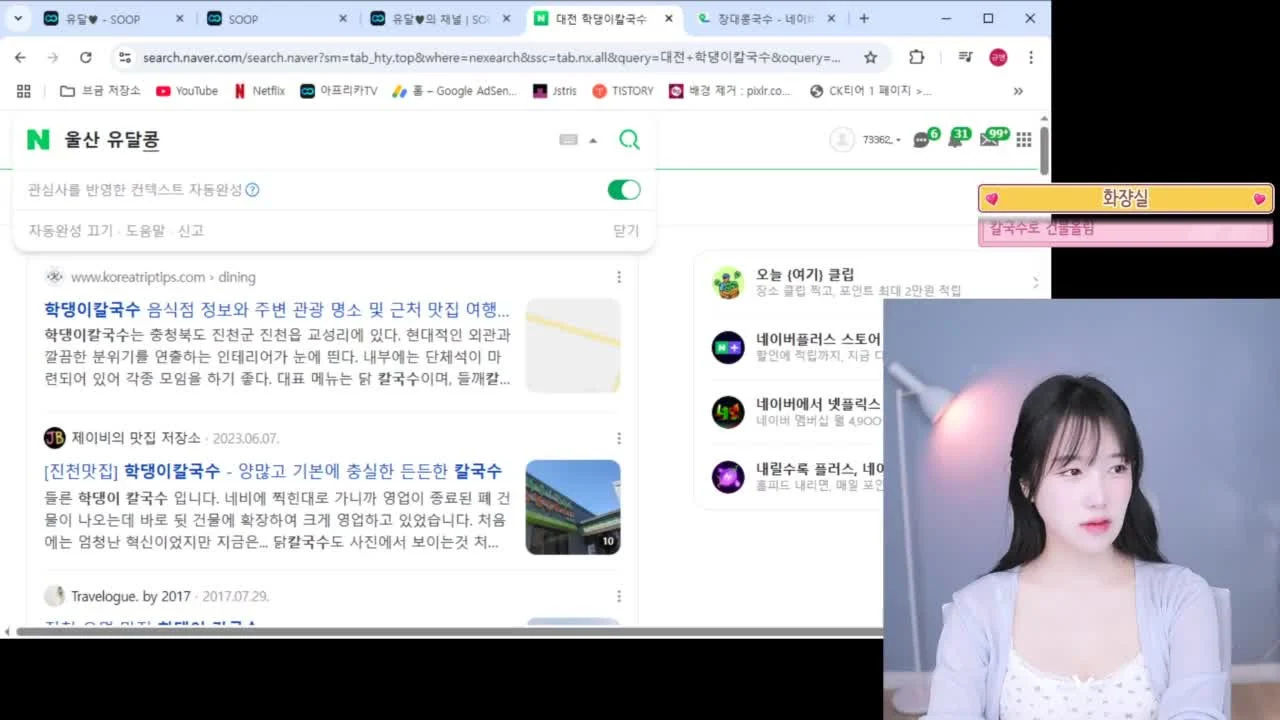This screenshot has width=1280, height=720.
Task: Toggle off context autocomplete switch
Action: click(624, 190)
